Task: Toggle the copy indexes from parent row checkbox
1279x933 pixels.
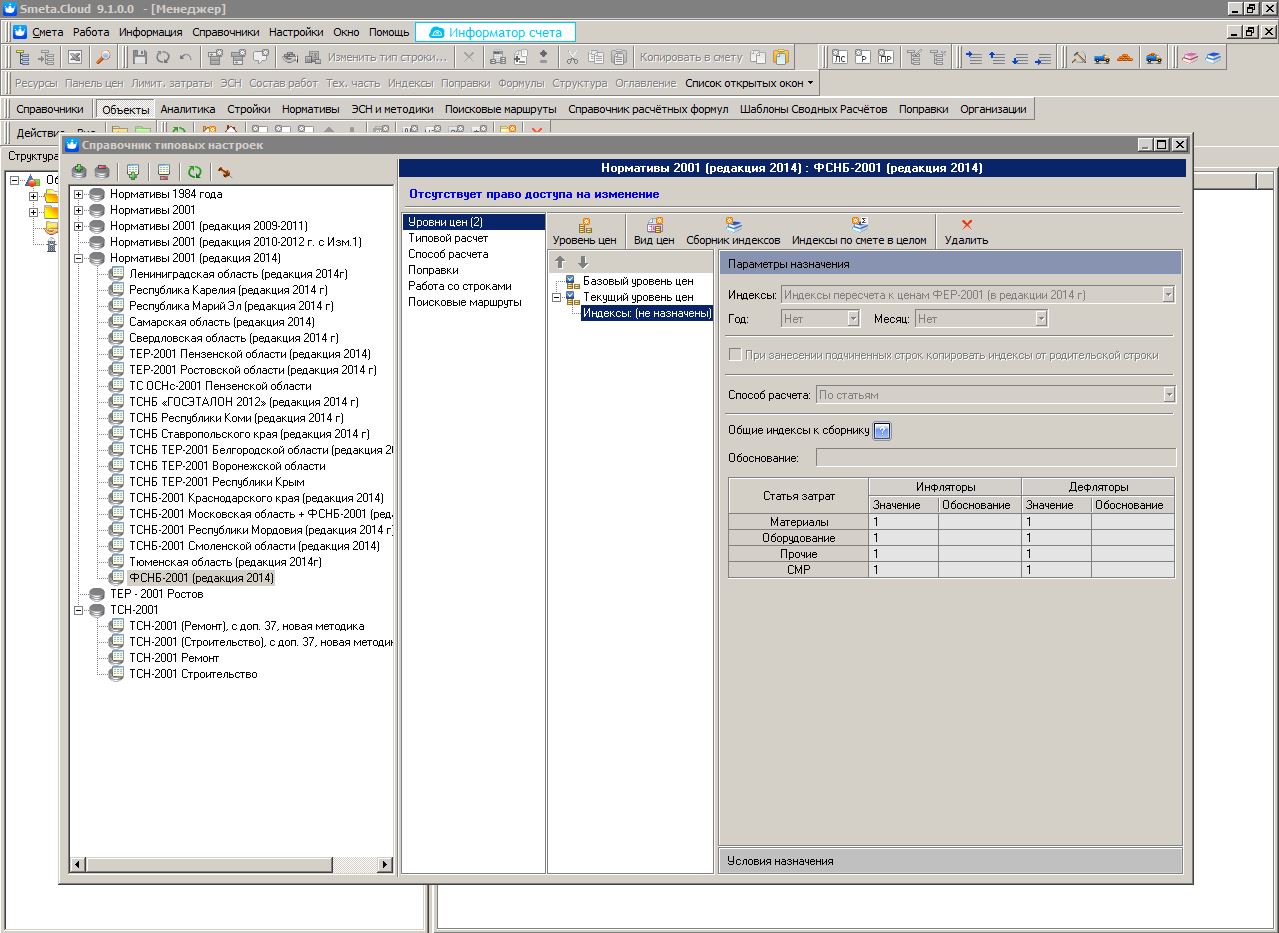Action: tap(735, 355)
